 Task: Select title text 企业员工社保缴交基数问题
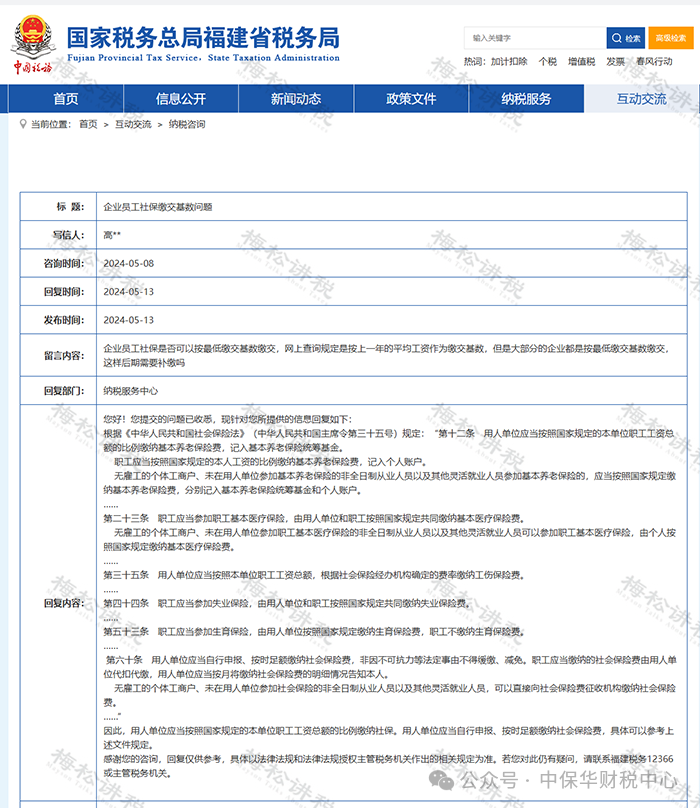pos(158,207)
